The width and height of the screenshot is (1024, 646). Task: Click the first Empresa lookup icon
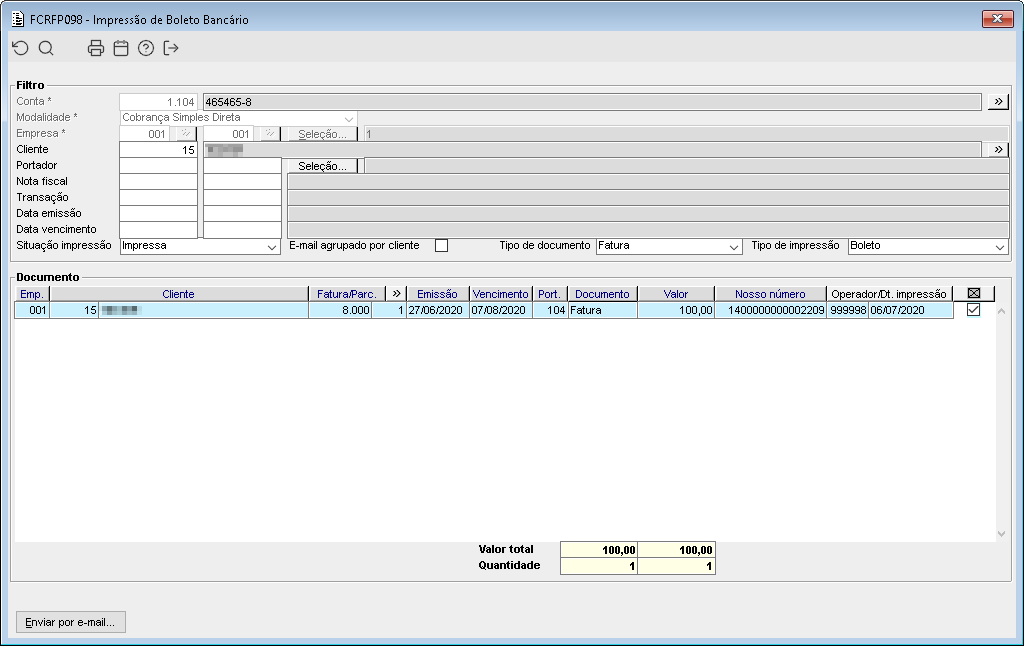pyautogui.click(x=186, y=133)
